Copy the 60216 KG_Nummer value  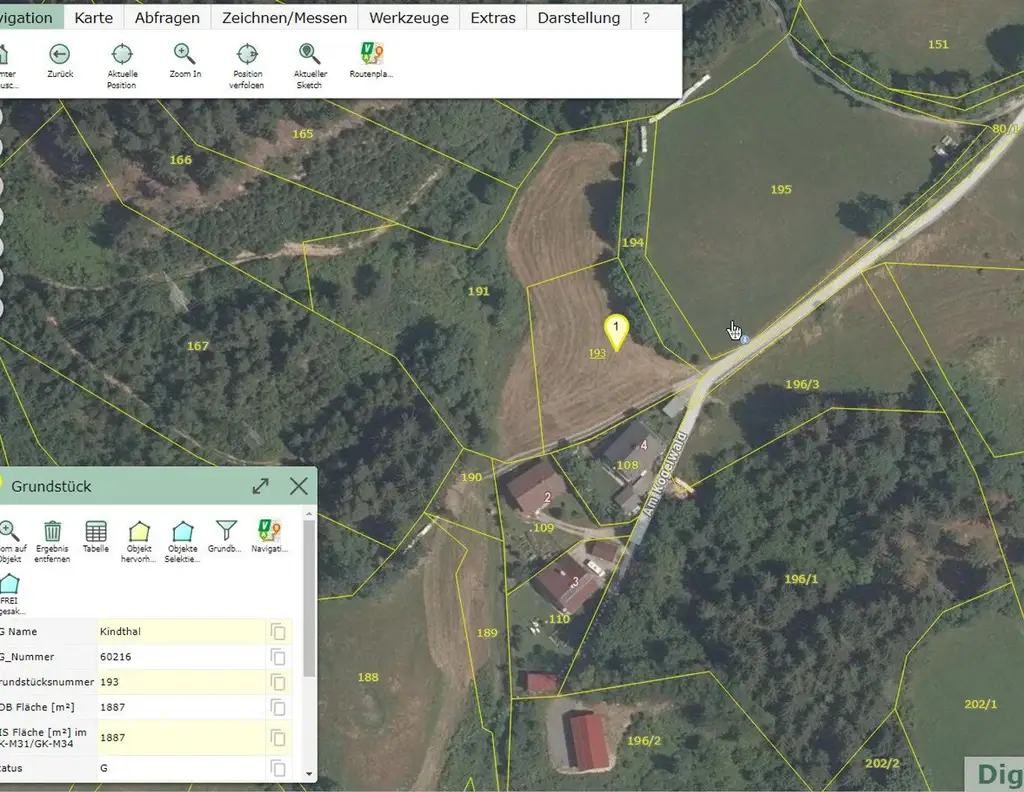tap(278, 657)
